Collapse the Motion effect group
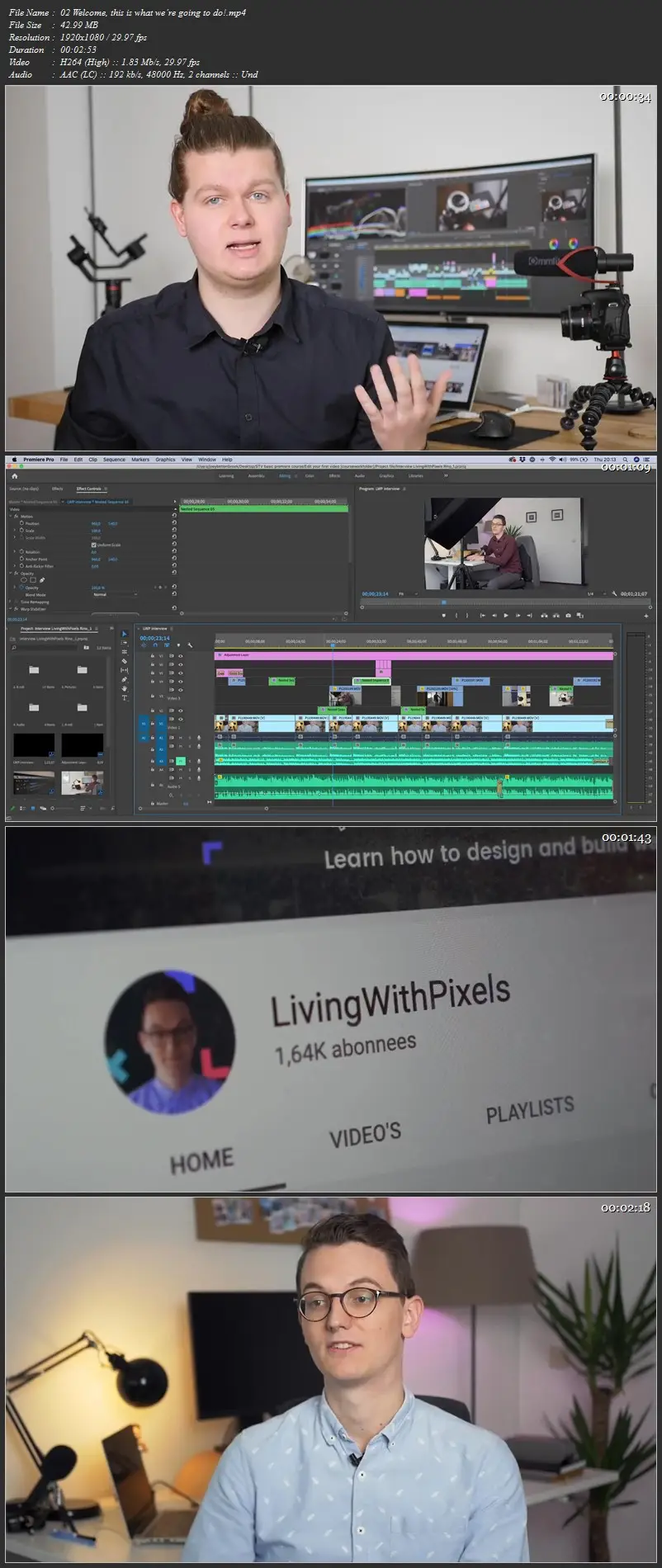Image resolution: width=662 pixels, height=1568 pixels. 11,517
